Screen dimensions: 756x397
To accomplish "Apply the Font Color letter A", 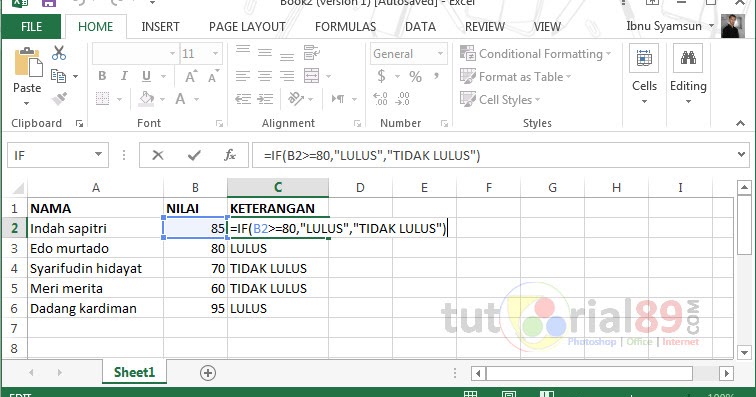I will [180, 99].
